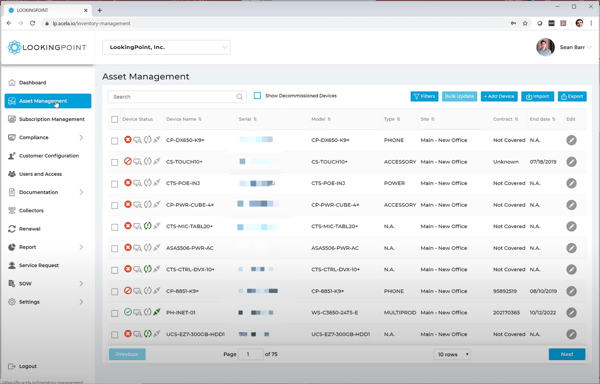Sort by Device Name column

[x=184, y=119]
